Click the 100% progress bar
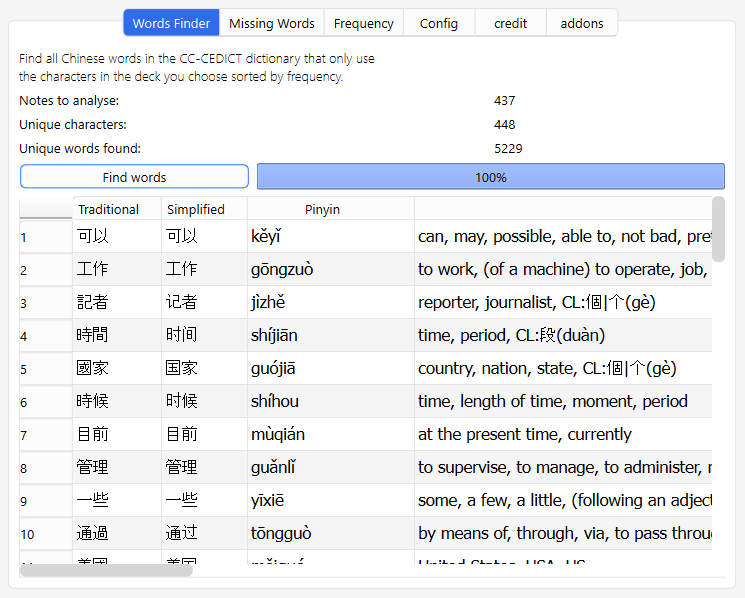Viewport: 745px width, 598px height. click(490, 177)
